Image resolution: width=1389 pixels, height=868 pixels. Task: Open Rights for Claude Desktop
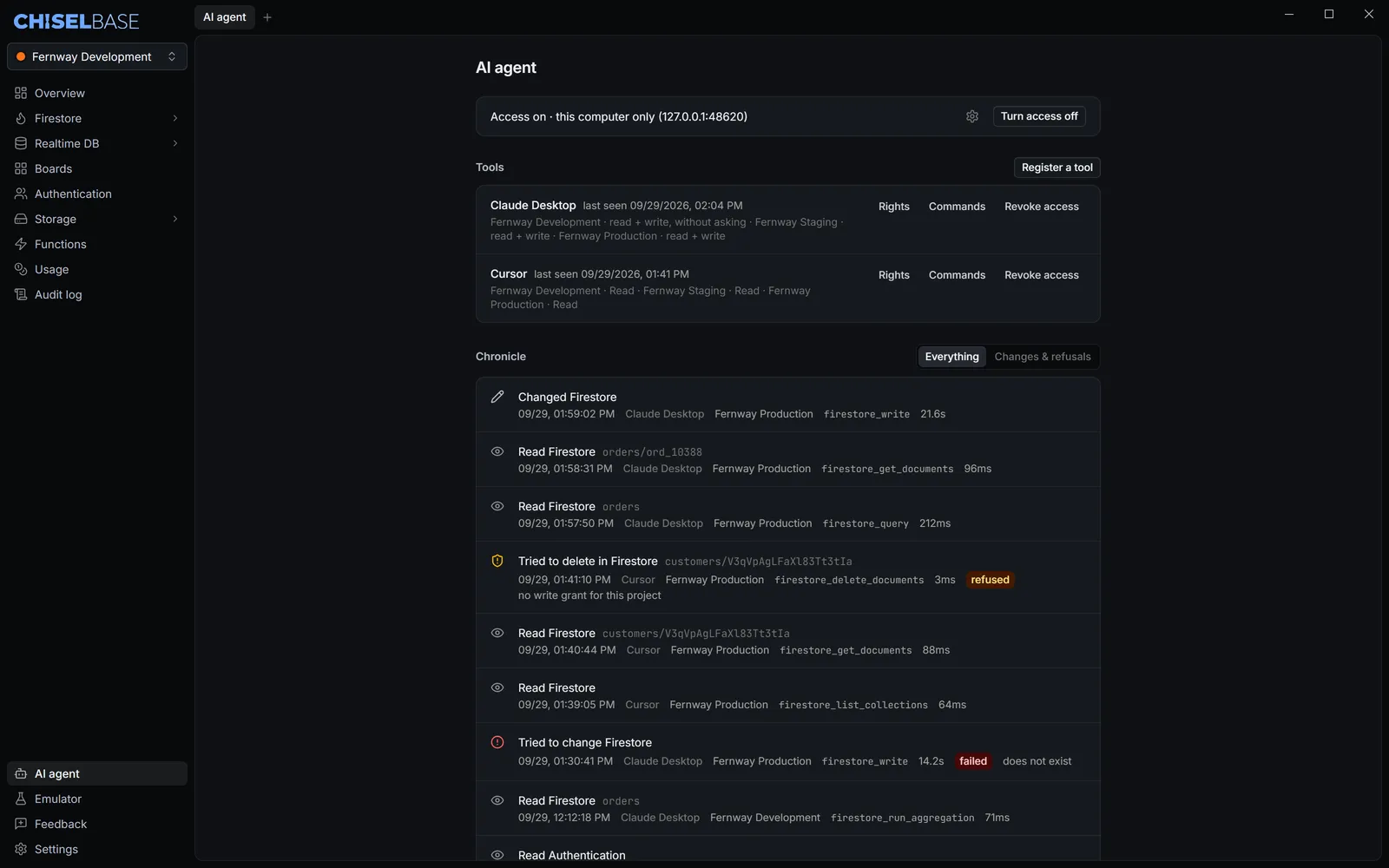click(x=894, y=207)
